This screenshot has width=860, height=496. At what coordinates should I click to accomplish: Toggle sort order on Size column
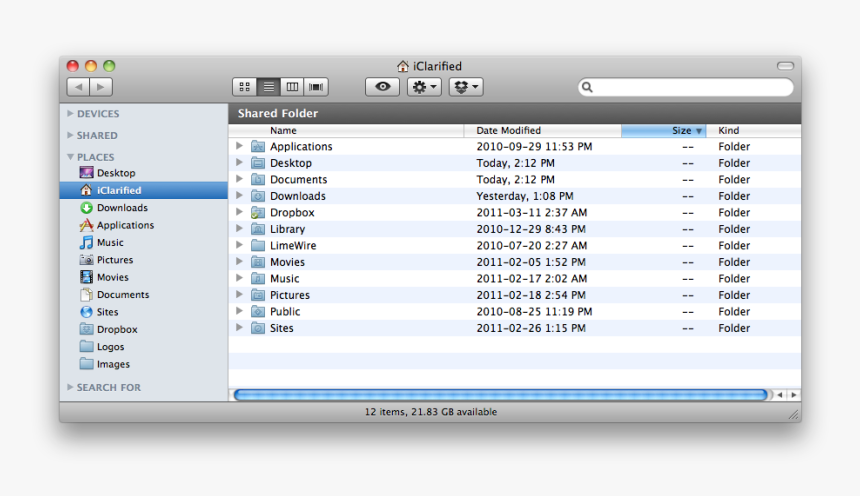664,131
